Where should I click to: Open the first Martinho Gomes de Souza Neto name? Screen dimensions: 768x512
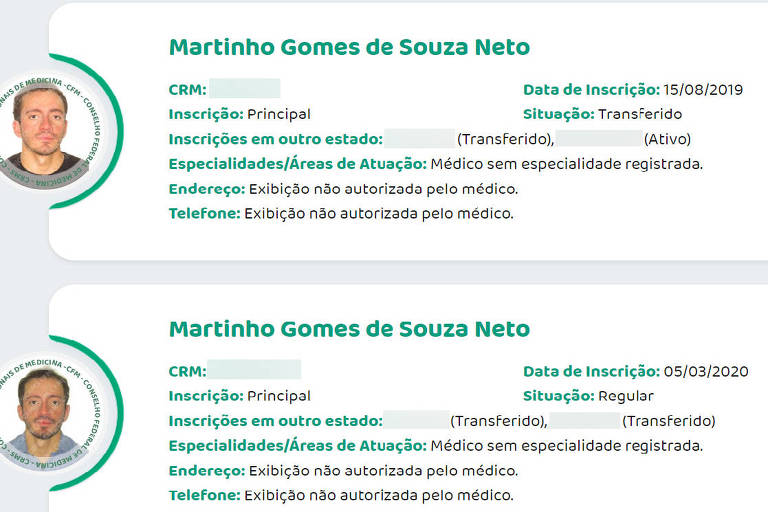(x=349, y=48)
